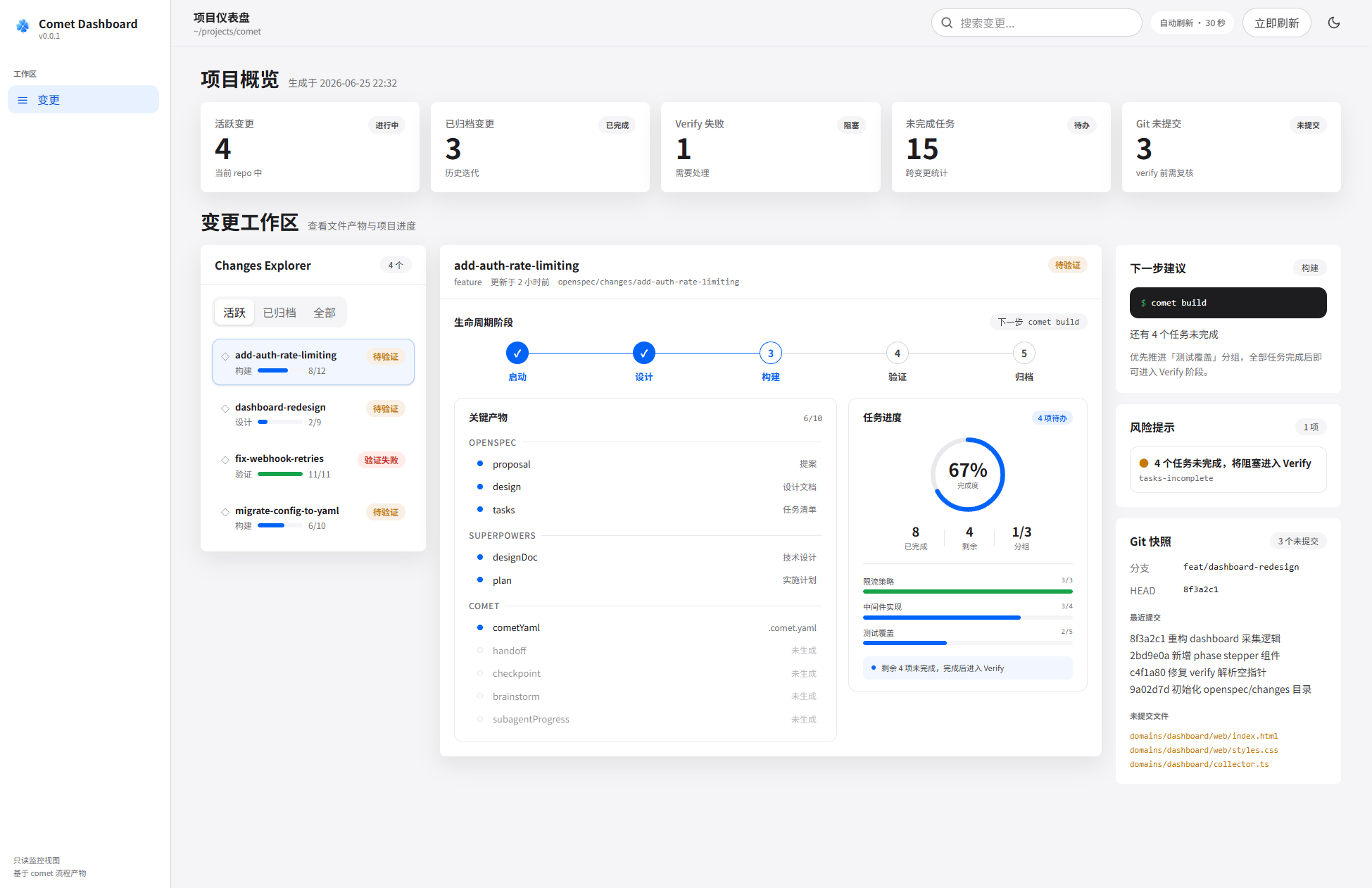Open uncommitted file domains/dashboard/web/index.html

pyautogui.click(x=1203, y=736)
